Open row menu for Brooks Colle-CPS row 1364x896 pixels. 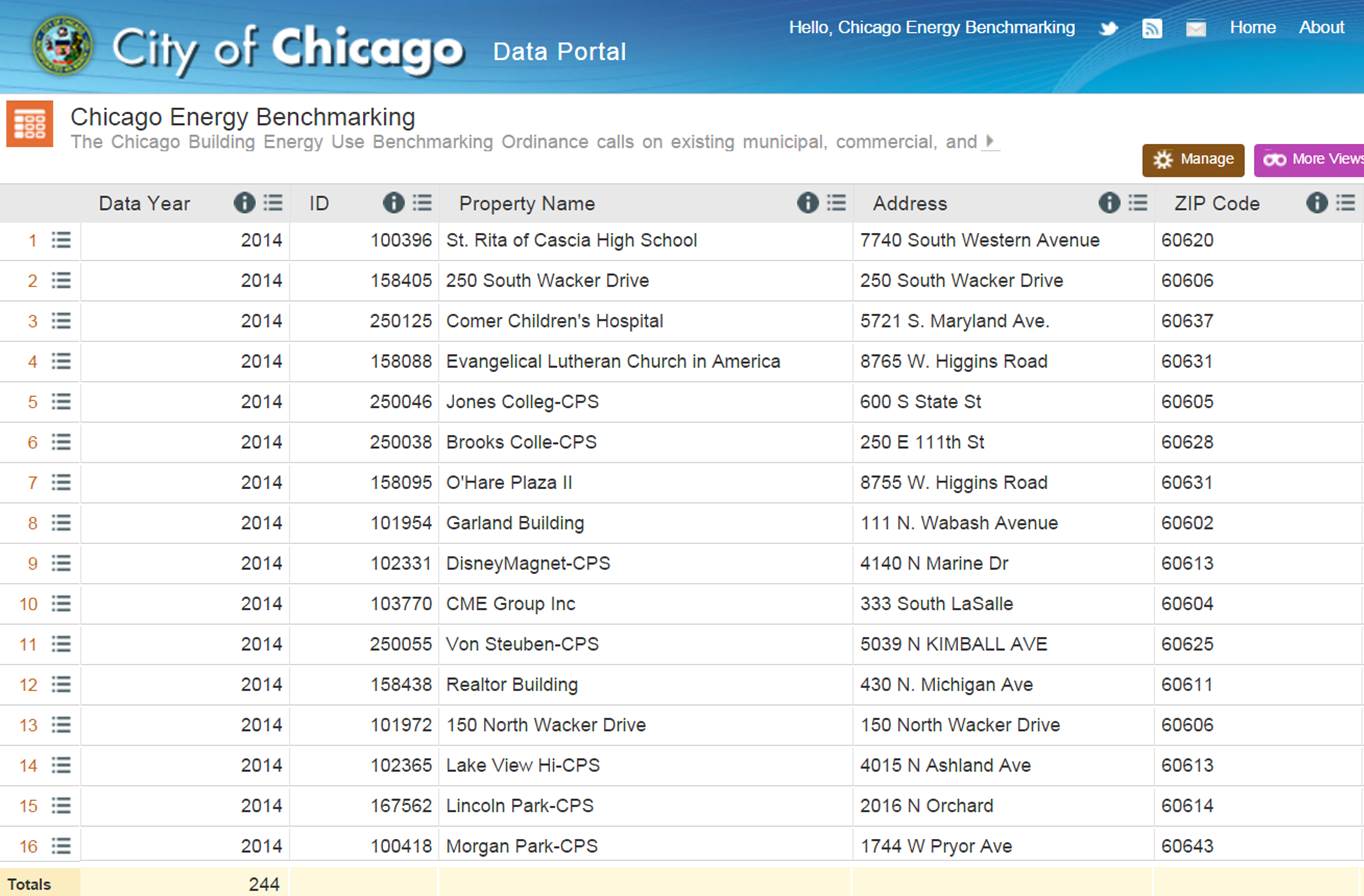tap(61, 442)
